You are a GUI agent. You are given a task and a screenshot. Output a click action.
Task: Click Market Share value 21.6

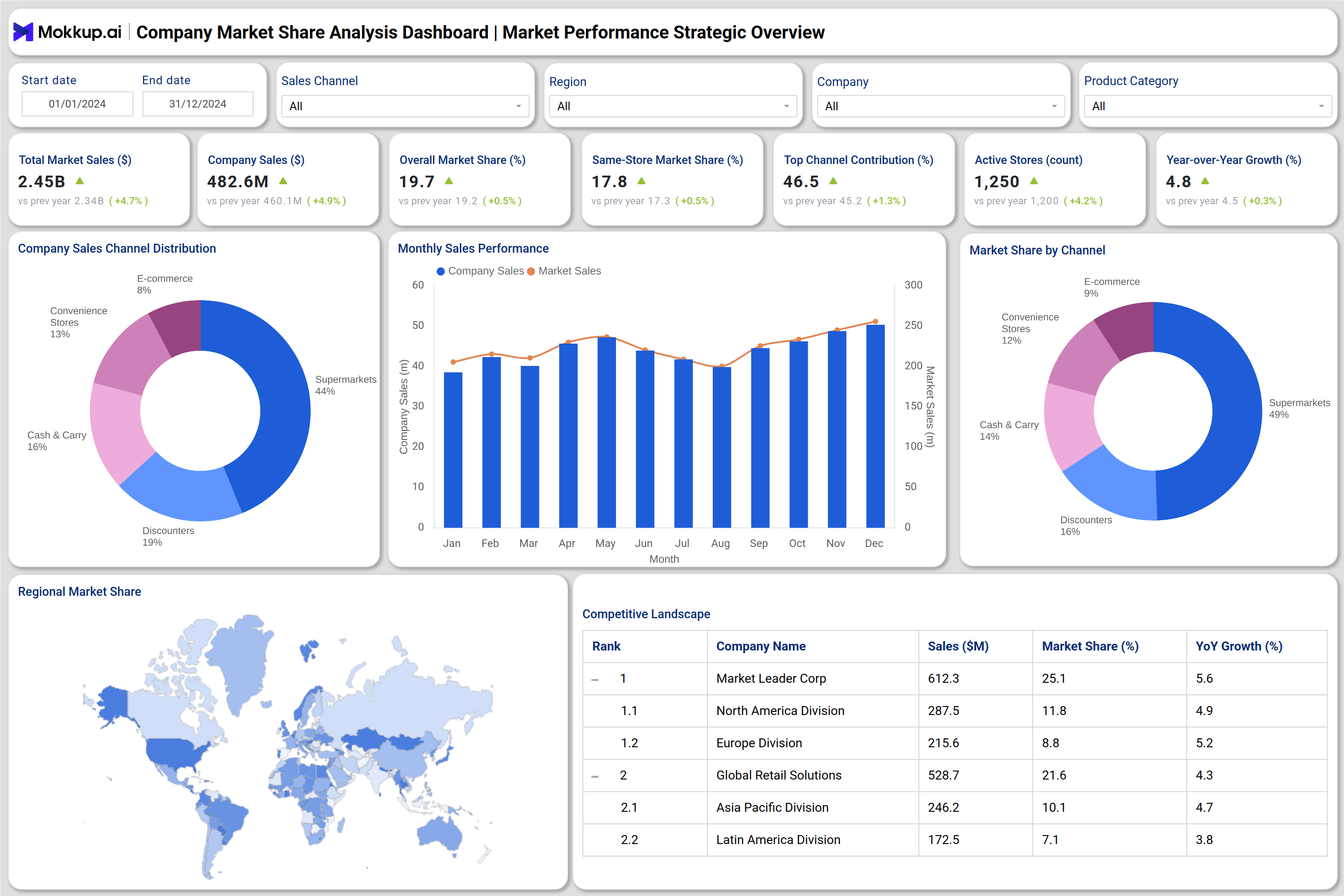pyautogui.click(x=1054, y=775)
